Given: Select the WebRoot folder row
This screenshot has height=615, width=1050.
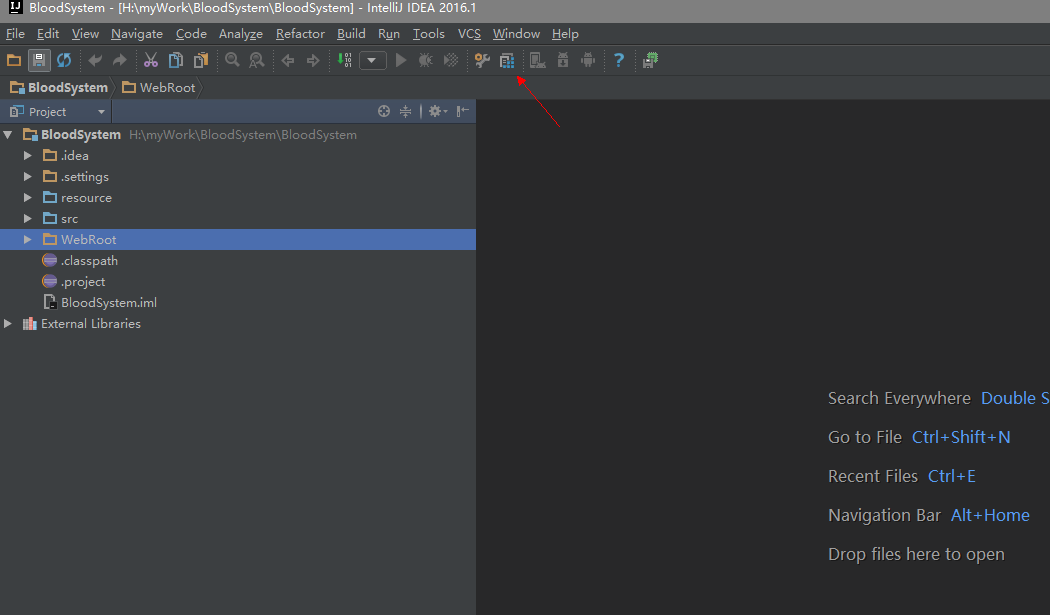Looking at the screenshot, I should pos(238,239).
